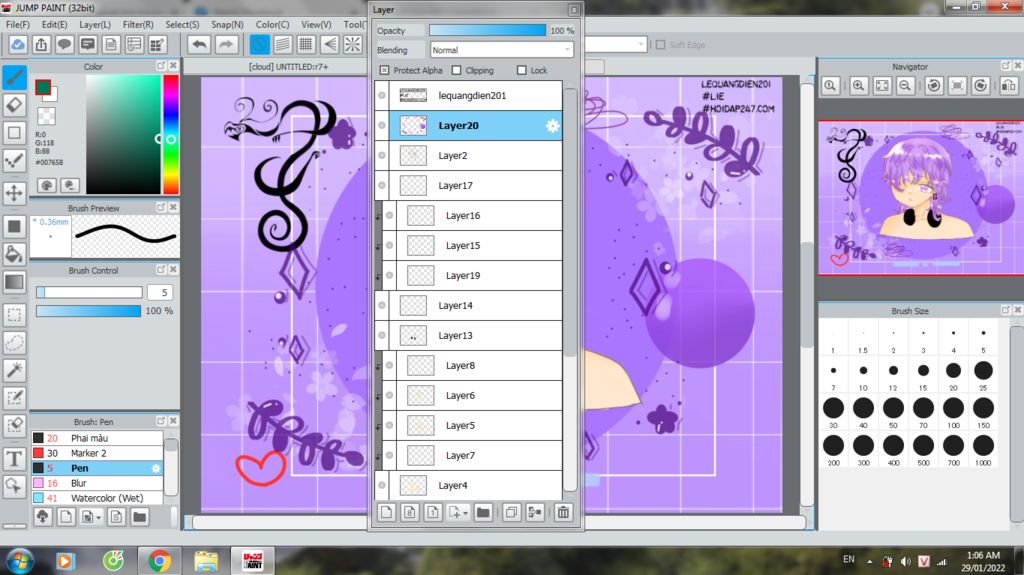Select the Bucket fill tool
1024x575 pixels.
(14, 254)
